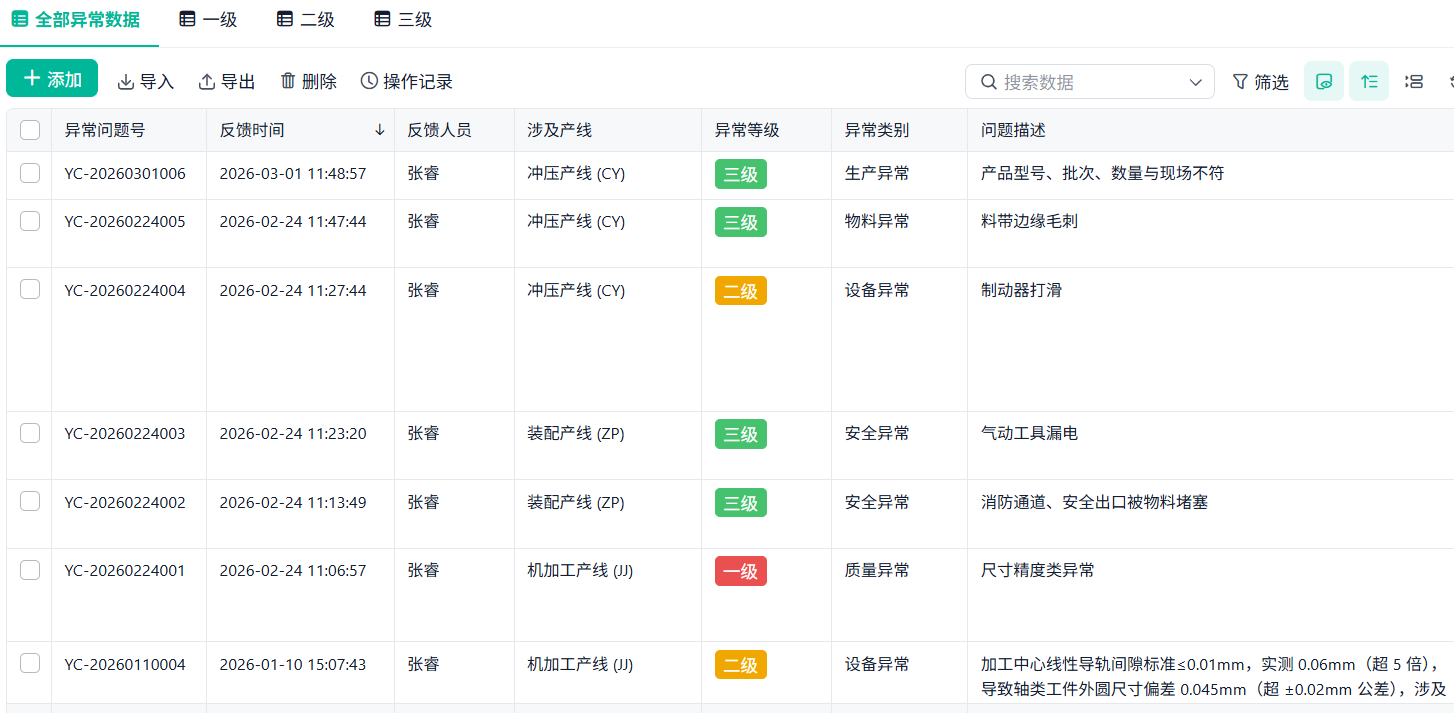This screenshot has width=1454, height=713.
Task: Click the descending arrow on 反馈时间
Action: pos(380,130)
